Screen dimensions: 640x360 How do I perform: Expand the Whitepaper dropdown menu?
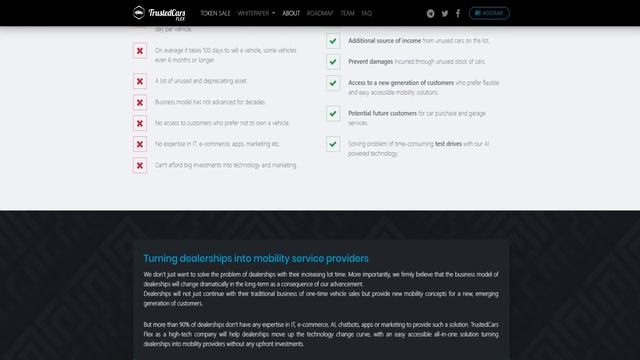tap(256, 13)
